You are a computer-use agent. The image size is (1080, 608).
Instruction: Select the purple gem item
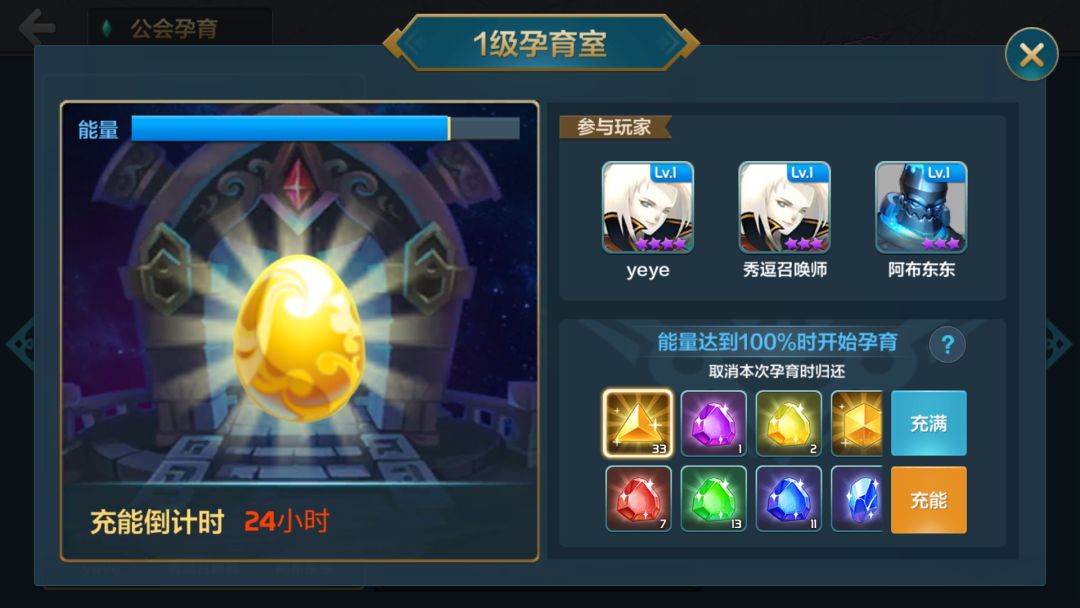point(714,423)
